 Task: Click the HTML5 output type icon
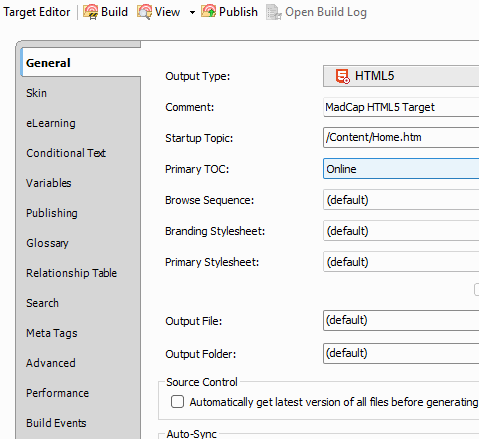point(342,76)
